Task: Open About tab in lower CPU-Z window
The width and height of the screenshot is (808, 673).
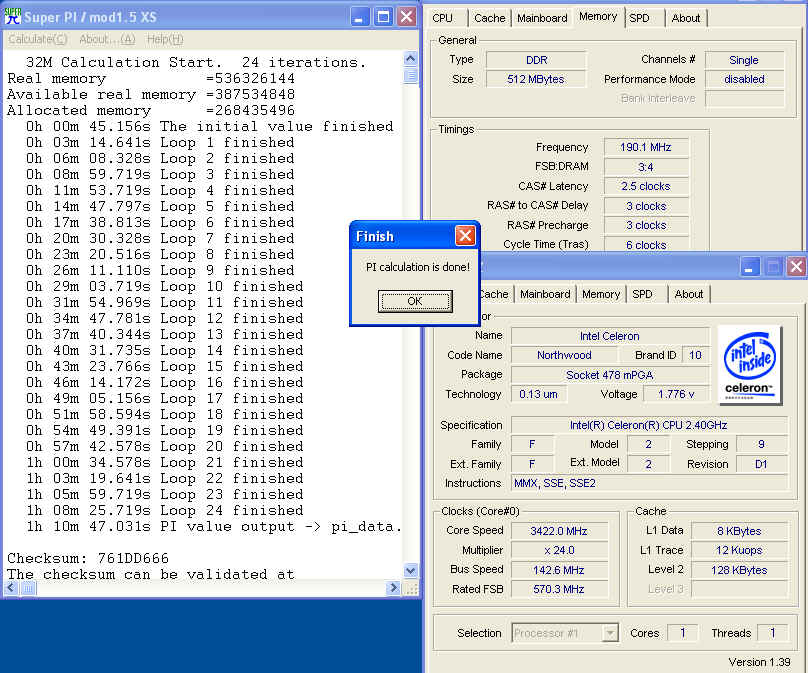Action: (x=689, y=294)
